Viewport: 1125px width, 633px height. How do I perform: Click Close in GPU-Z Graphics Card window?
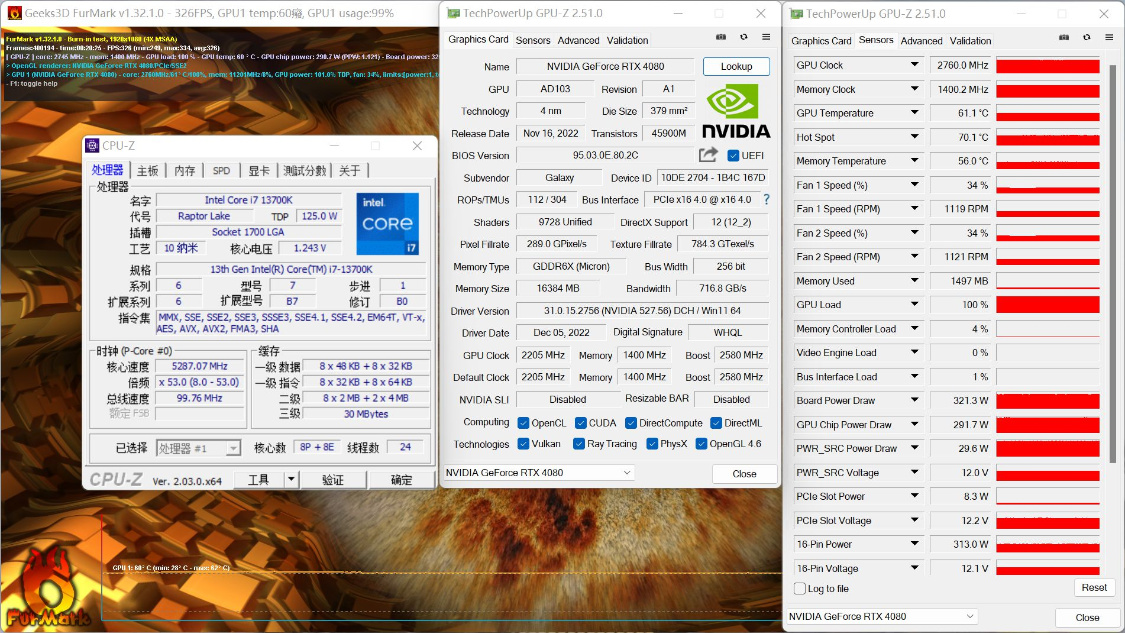(x=744, y=474)
